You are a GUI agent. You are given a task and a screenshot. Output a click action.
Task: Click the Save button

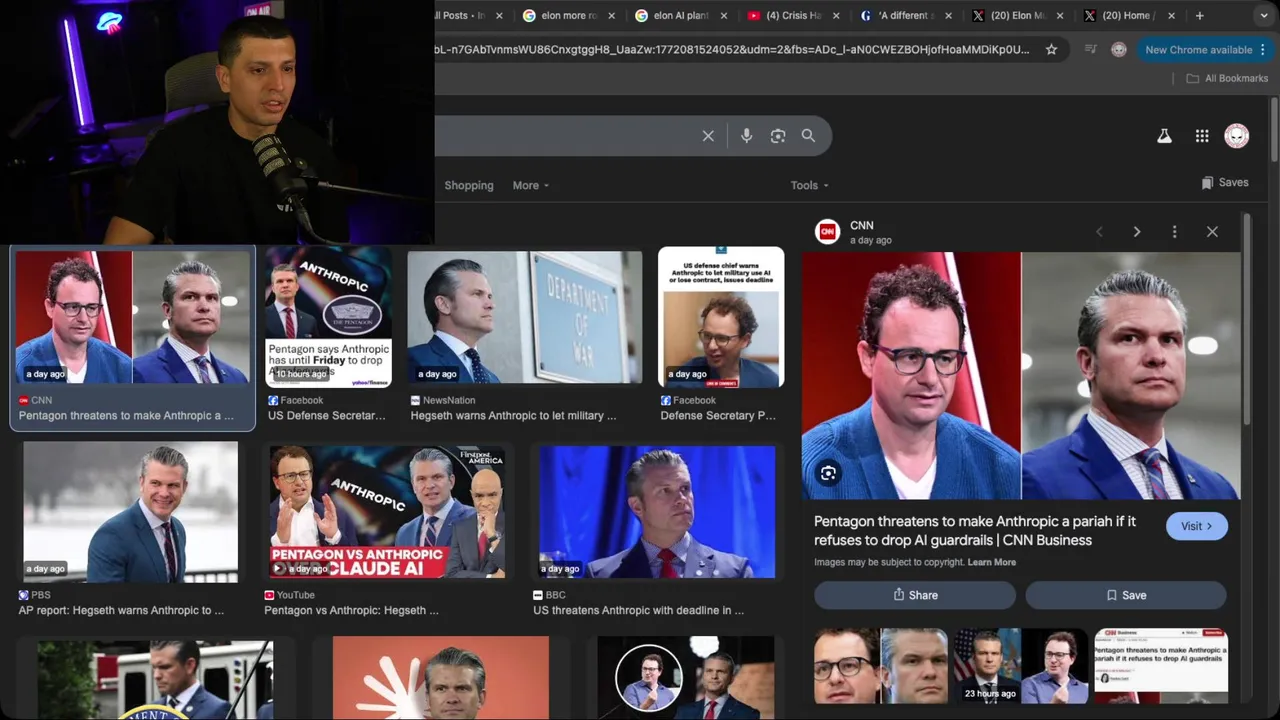pyautogui.click(x=1126, y=595)
